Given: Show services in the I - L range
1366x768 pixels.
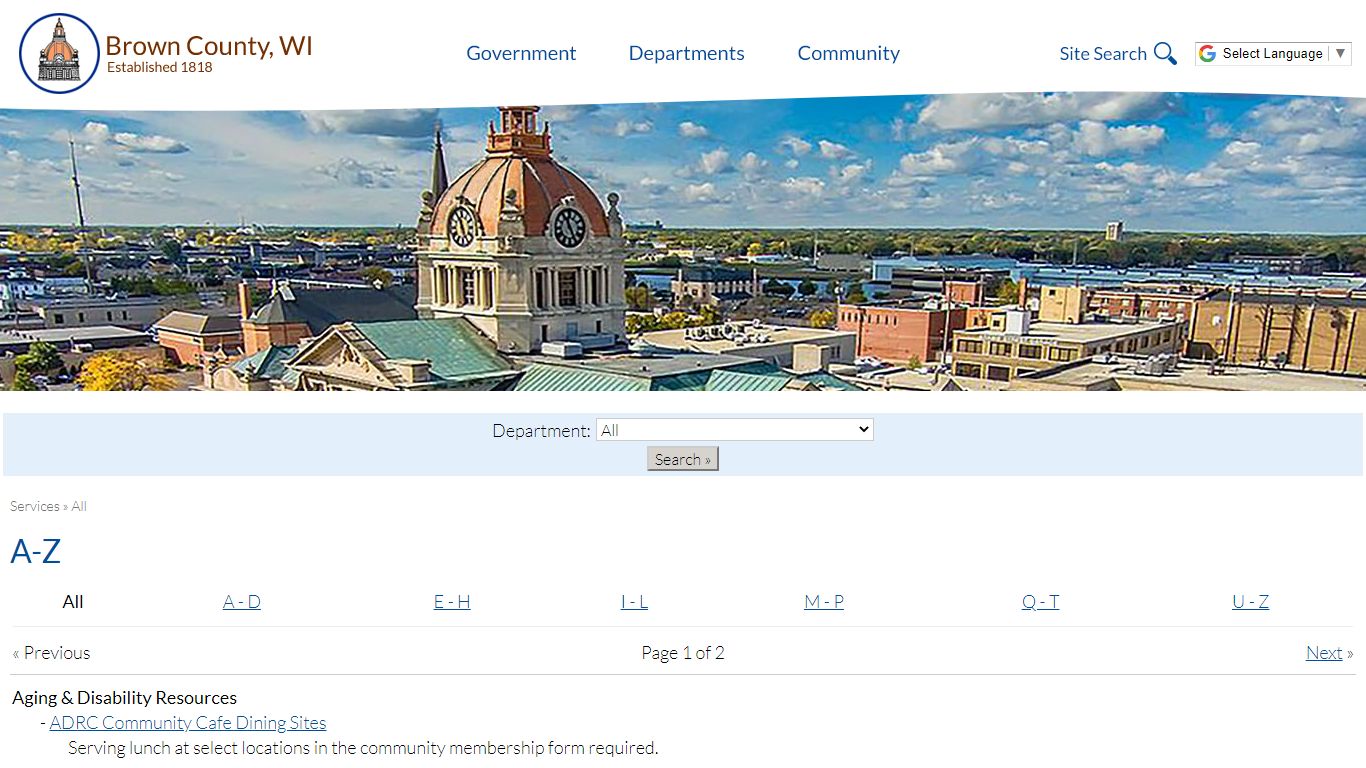Looking at the screenshot, I should point(634,602).
